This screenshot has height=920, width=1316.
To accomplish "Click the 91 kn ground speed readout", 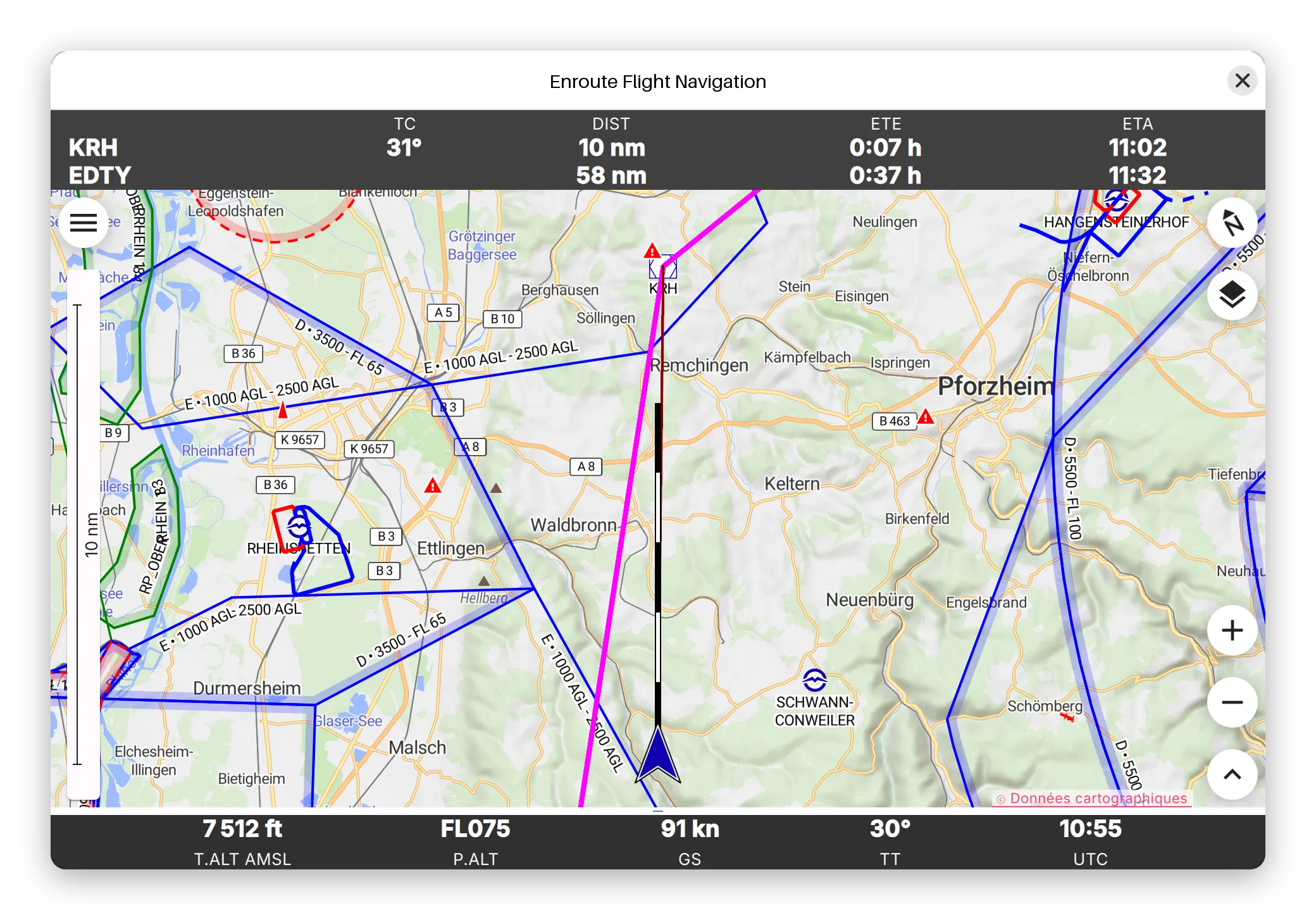I will pos(690,829).
